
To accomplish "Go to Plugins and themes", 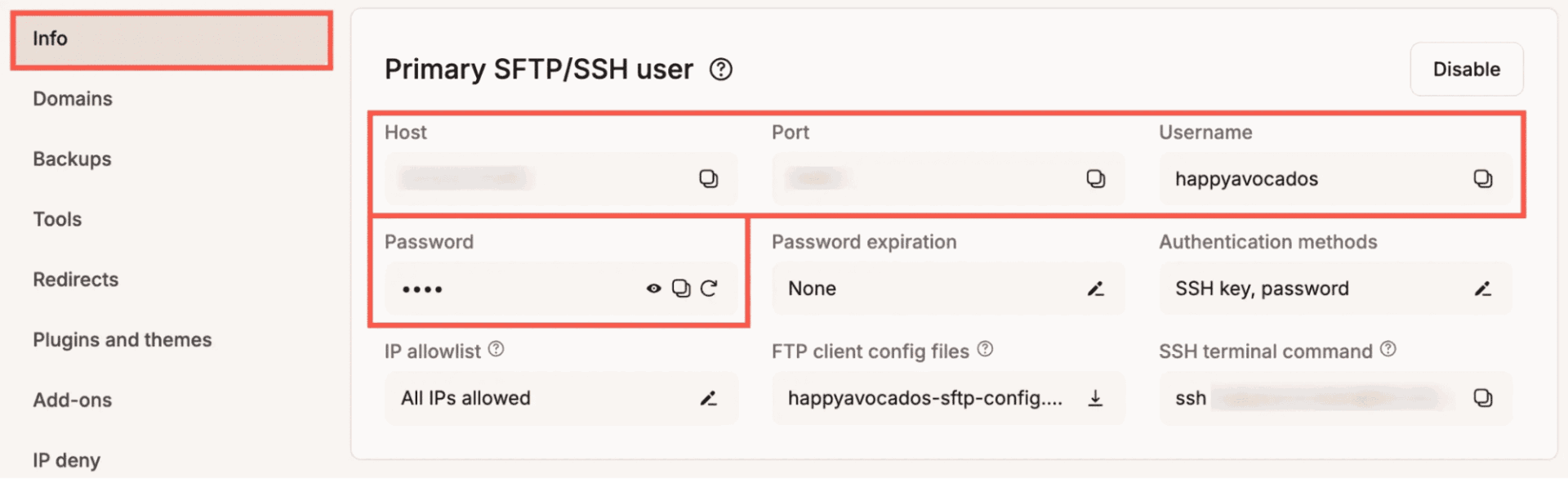I will coord(122,339).
